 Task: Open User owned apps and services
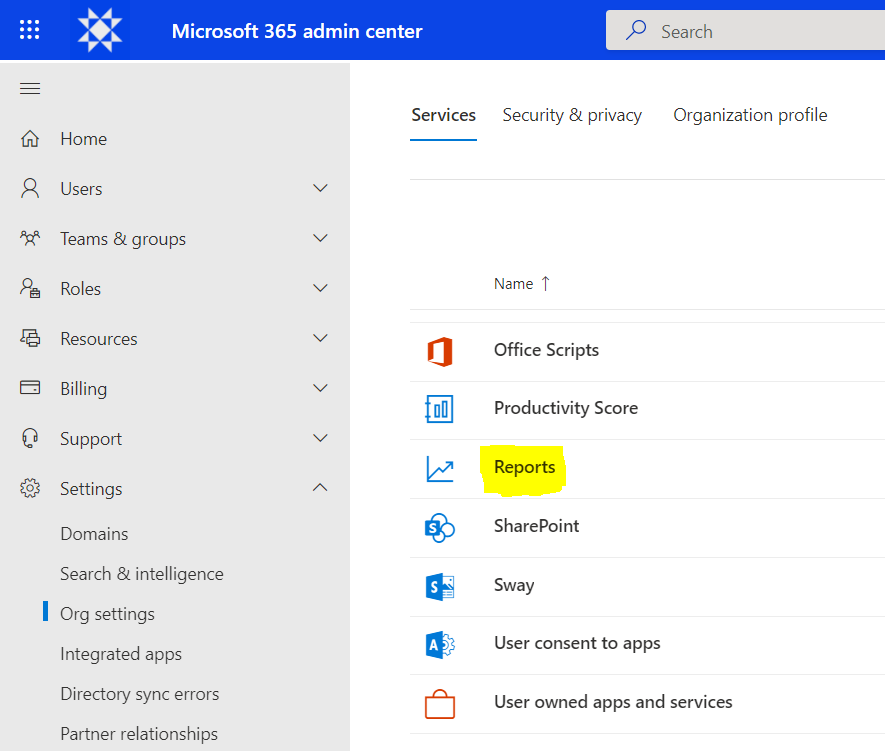613,702
